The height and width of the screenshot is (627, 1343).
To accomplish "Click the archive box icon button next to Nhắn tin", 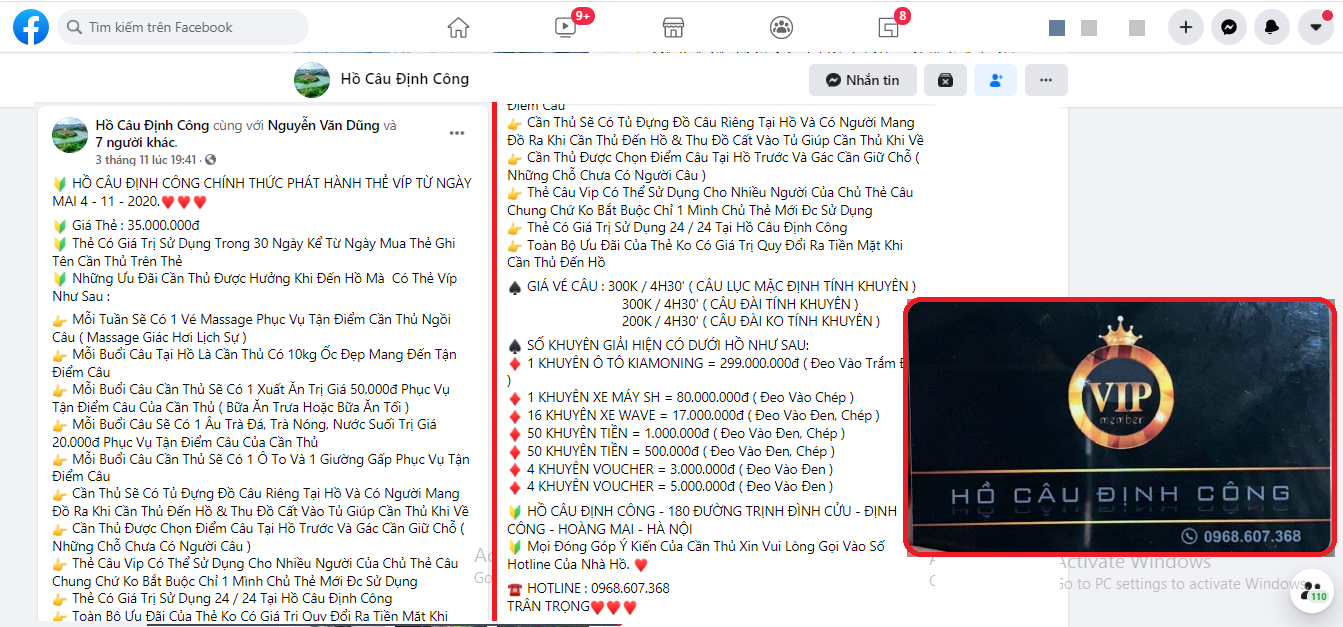I will pyautogui.click(x=945, y=80).
